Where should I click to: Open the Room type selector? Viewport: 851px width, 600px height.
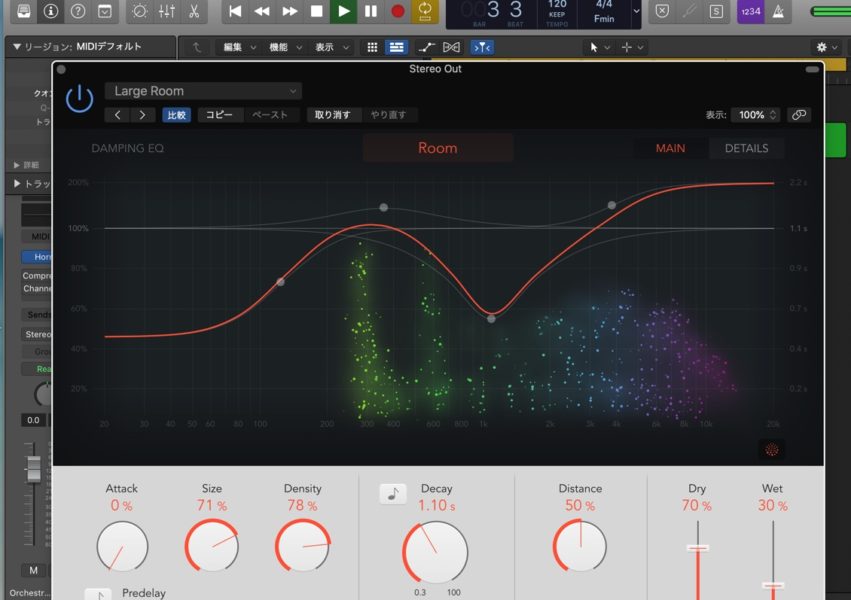pyautogui.click(x=437, y=148)
